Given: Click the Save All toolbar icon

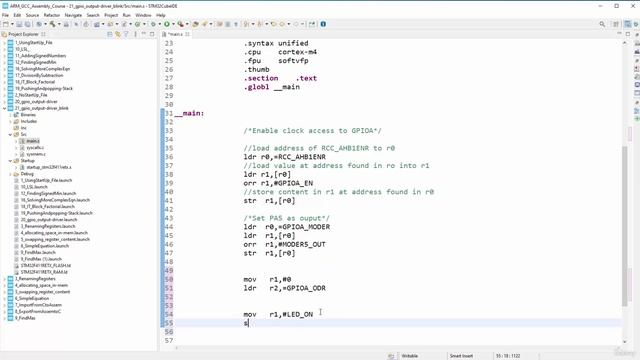Looking at the screenshot, I should coord(27,24).
